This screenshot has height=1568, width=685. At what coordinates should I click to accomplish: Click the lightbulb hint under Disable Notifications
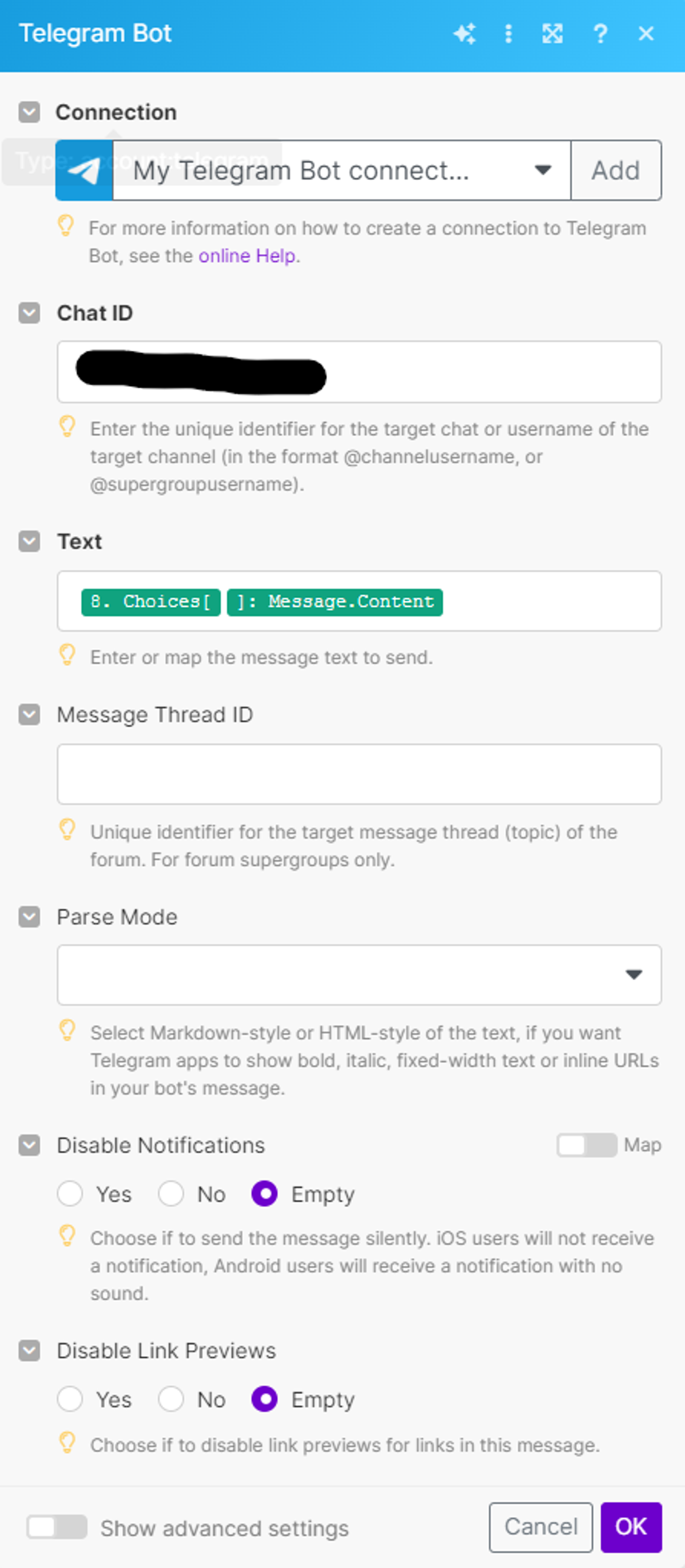tap(67, 1236)
